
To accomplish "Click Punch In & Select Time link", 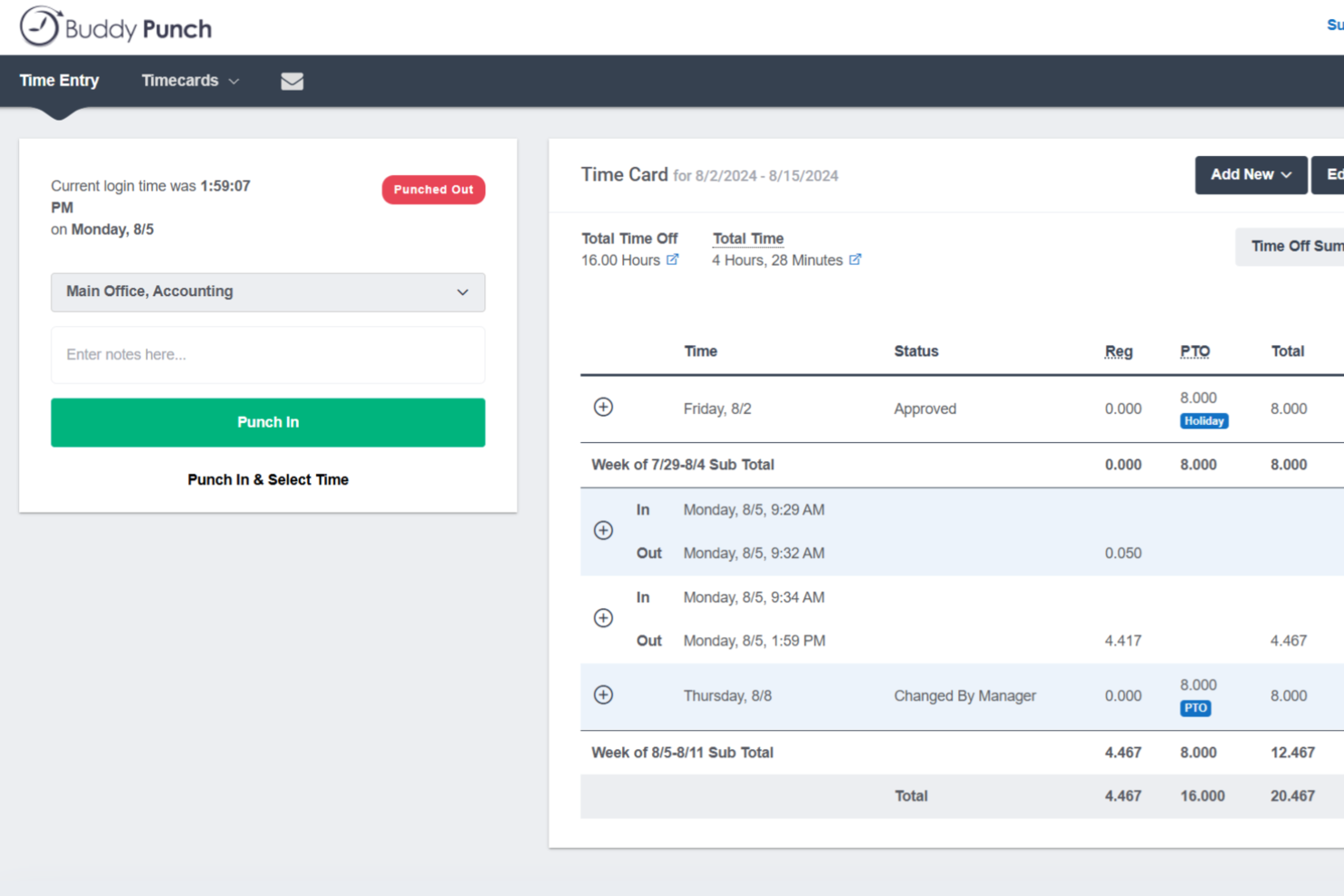I will coord(268,479).
